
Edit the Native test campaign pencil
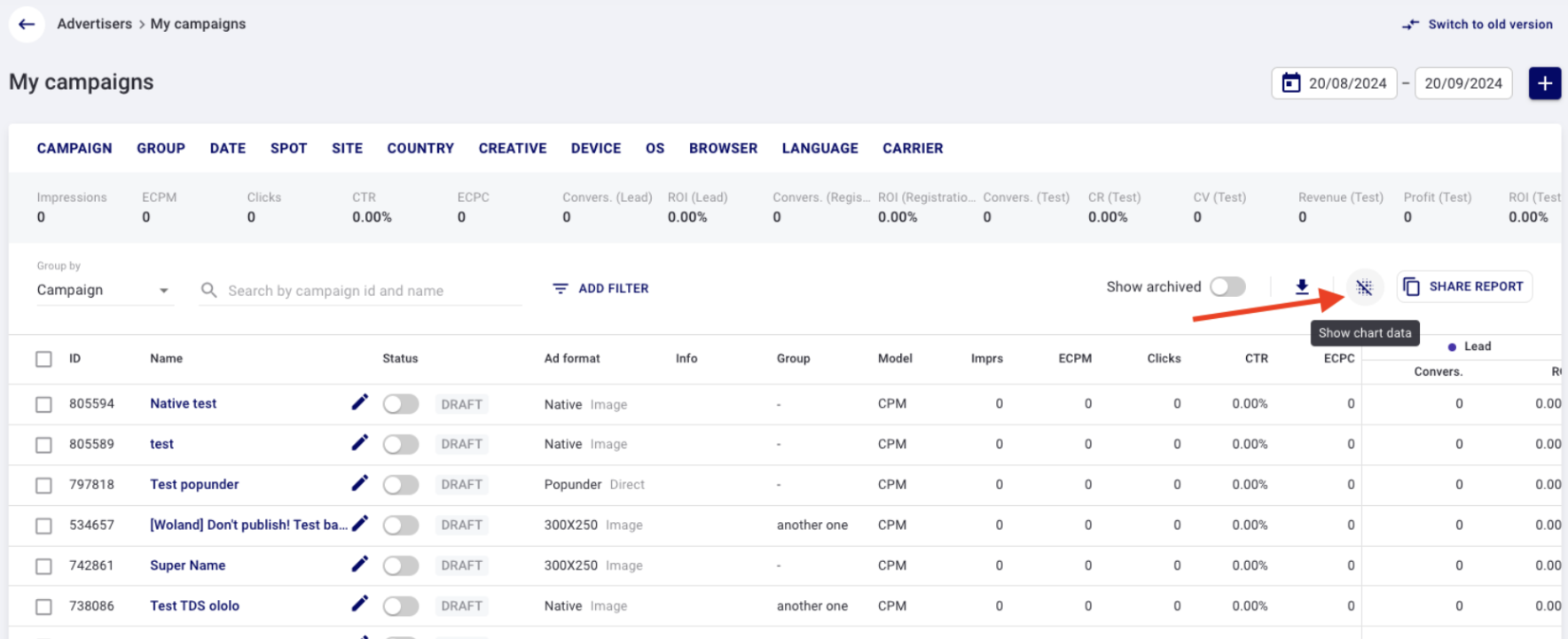tap(359, 402)
